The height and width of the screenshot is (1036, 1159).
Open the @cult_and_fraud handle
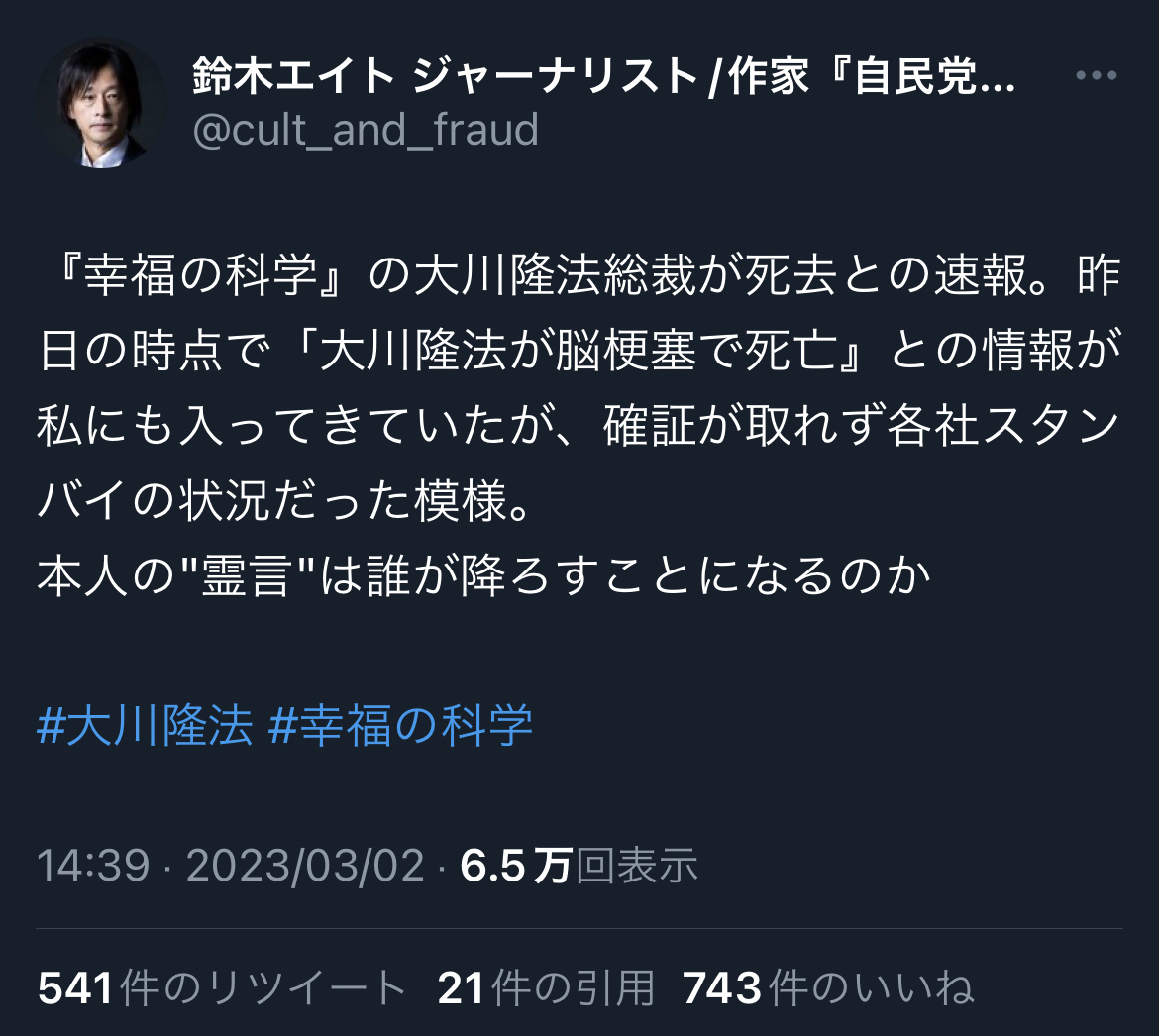tap(366, 130)
